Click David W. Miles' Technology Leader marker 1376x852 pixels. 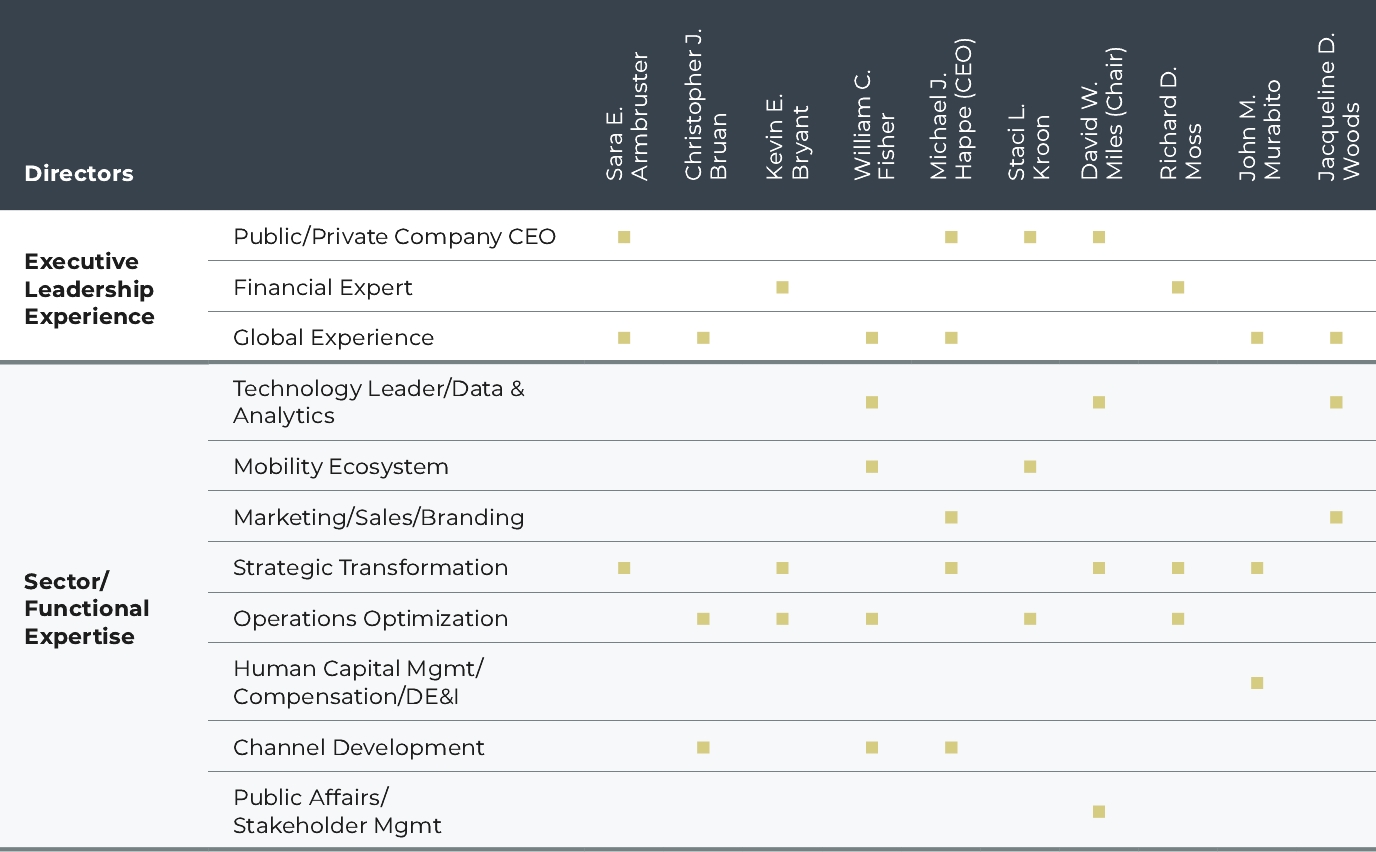point(1098,402)
